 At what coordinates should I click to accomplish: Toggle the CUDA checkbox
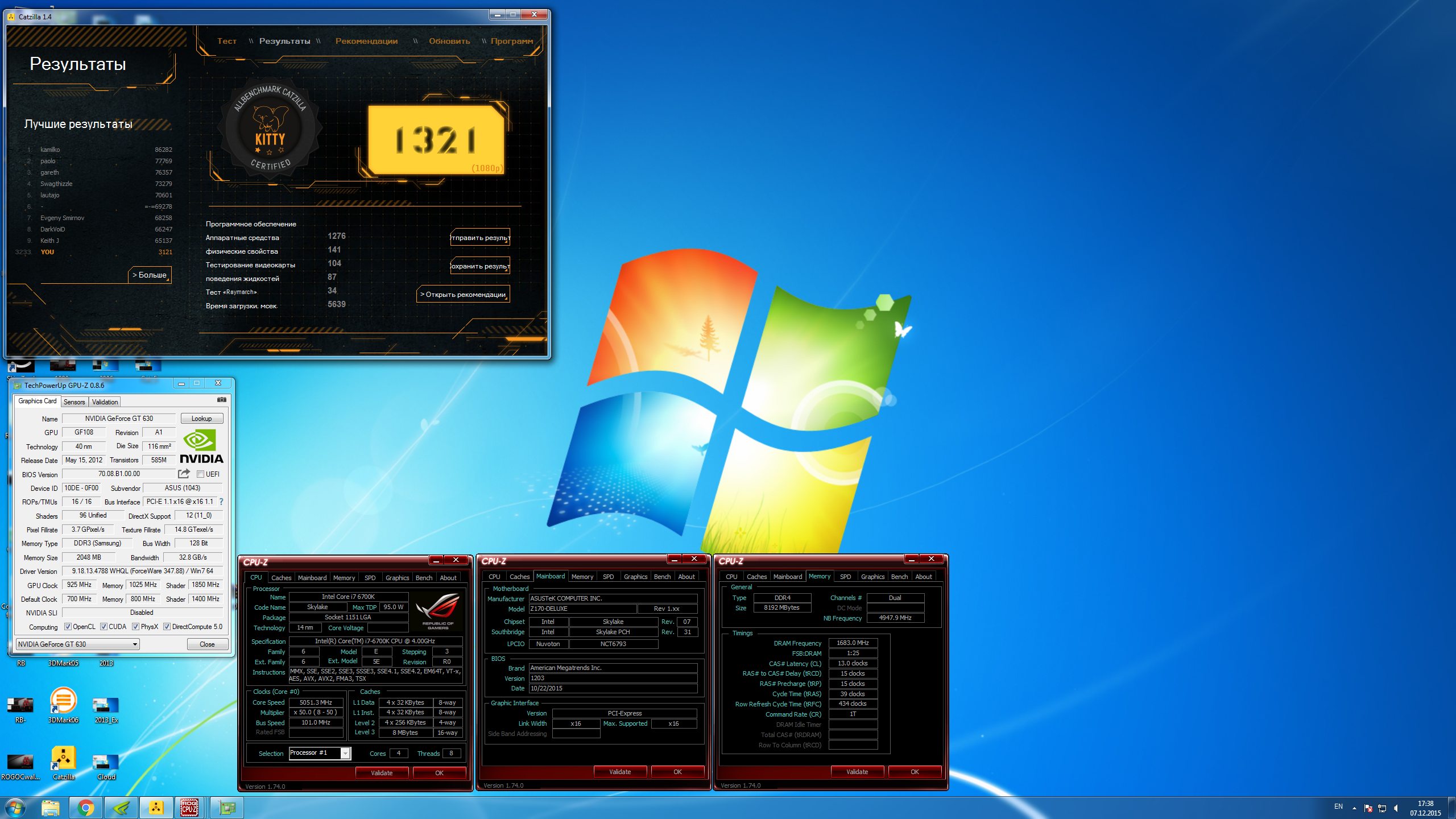[104, 627]
